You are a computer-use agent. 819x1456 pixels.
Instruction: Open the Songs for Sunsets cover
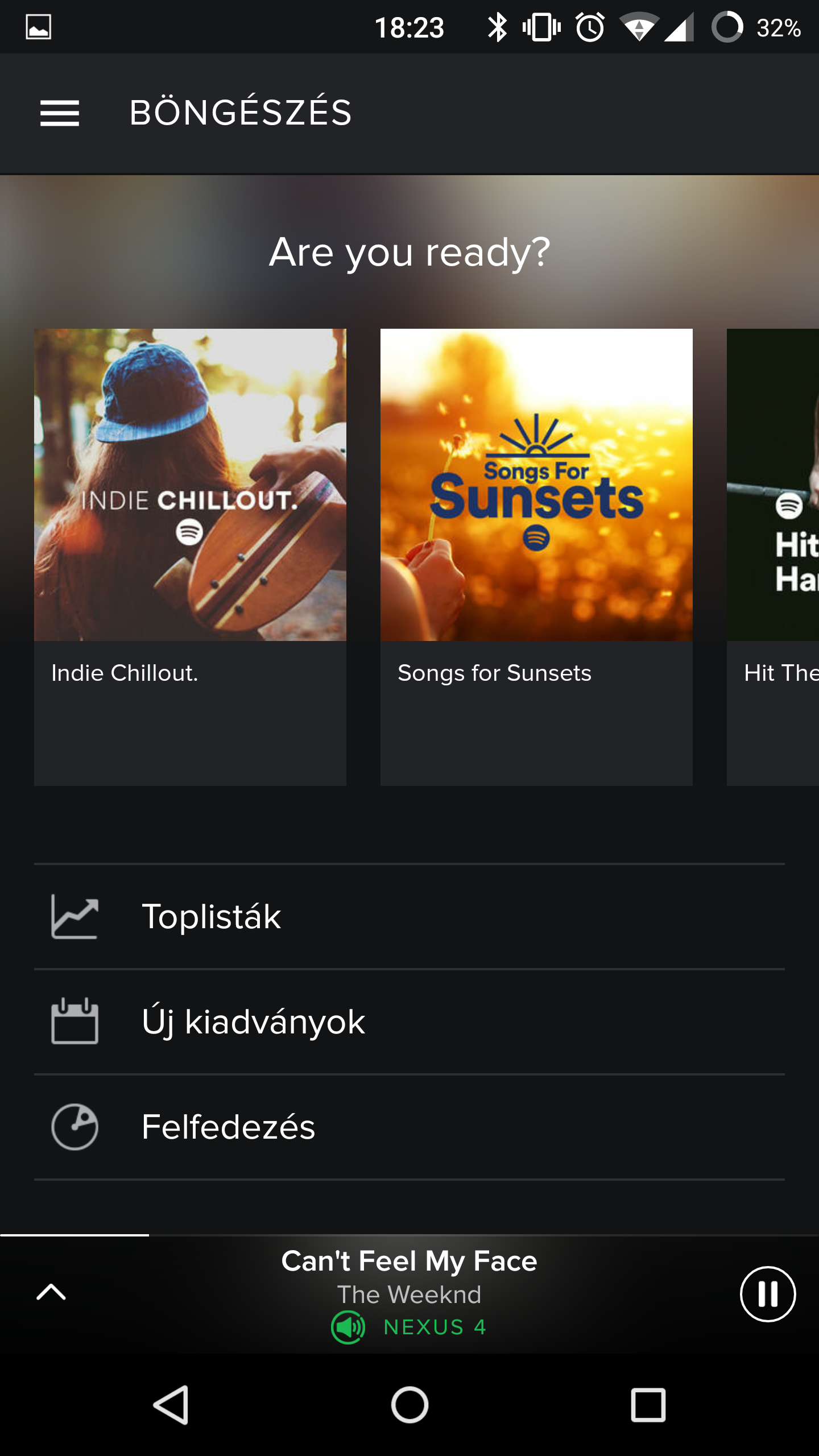click(x=536, y=485)
